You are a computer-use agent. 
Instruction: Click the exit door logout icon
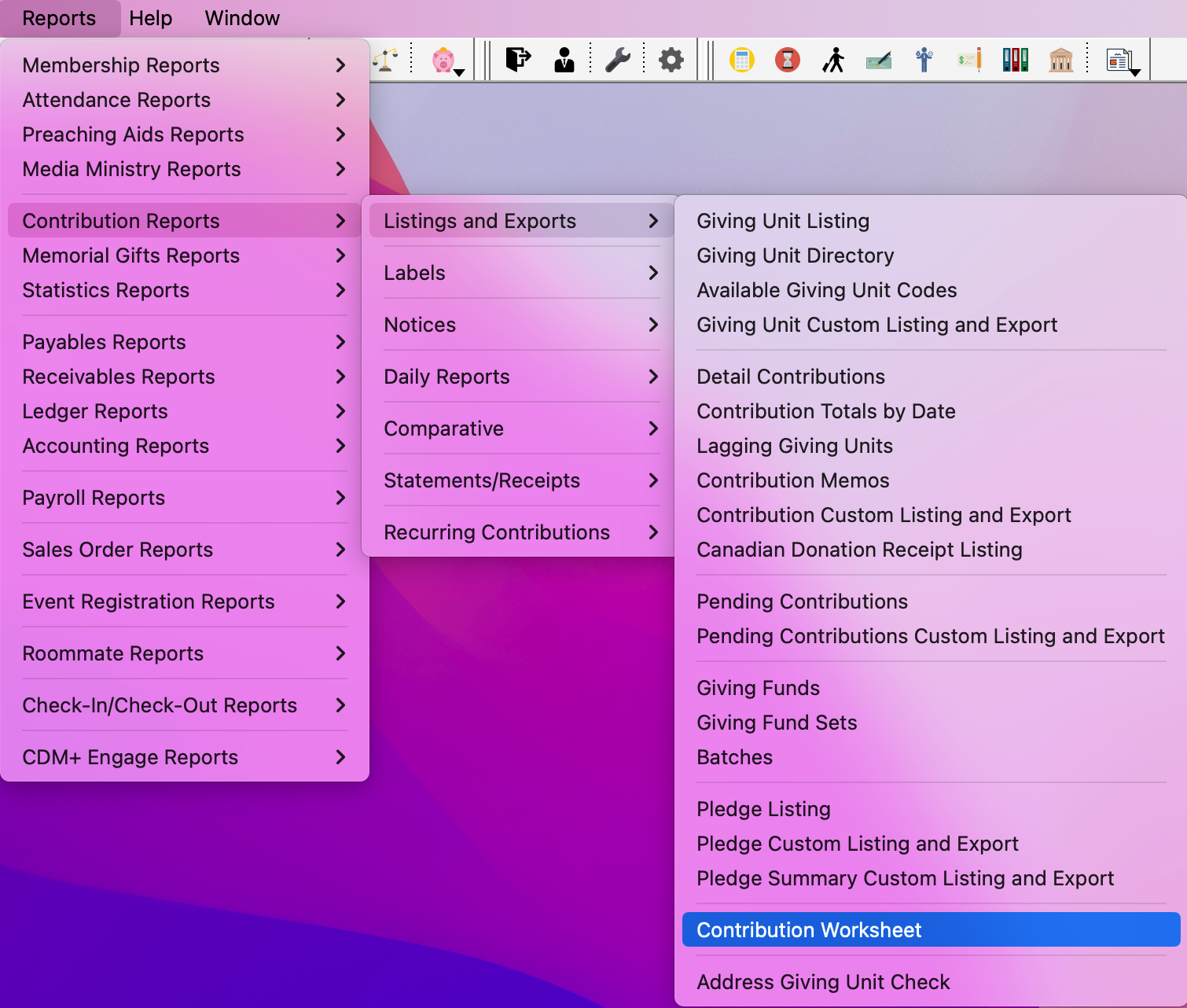pyautogui.click(x=518, y=60)
